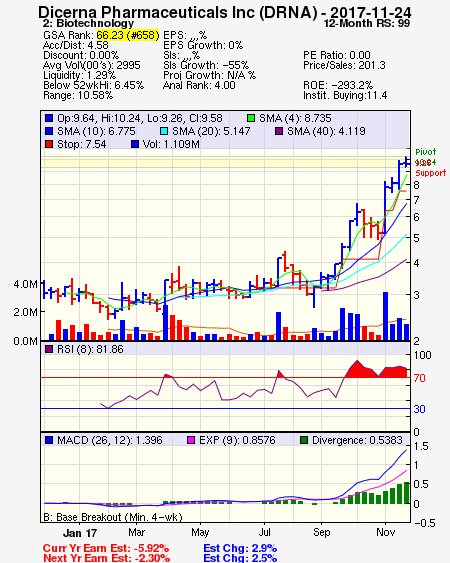
Task: Click the 'RSI (8): 81.86' label
Action: 90,349
